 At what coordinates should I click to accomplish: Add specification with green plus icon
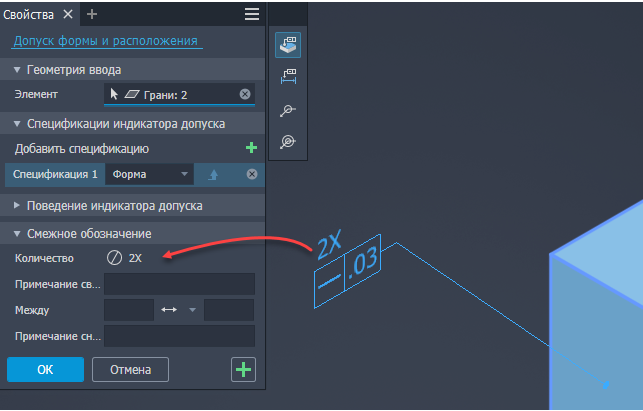click(251, 148)
